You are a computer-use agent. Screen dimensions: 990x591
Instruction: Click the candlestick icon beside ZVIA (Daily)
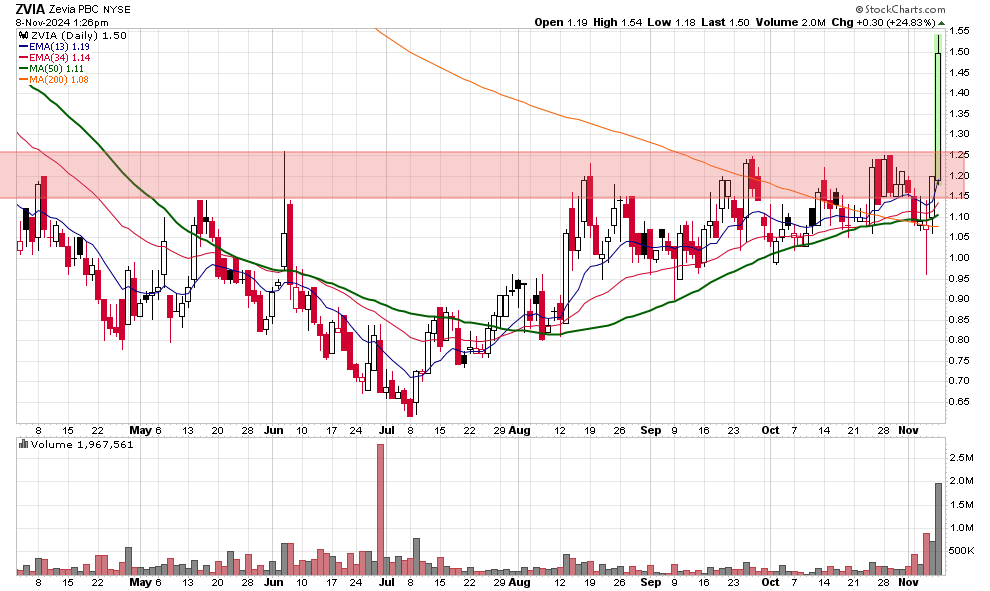point(24,35)
